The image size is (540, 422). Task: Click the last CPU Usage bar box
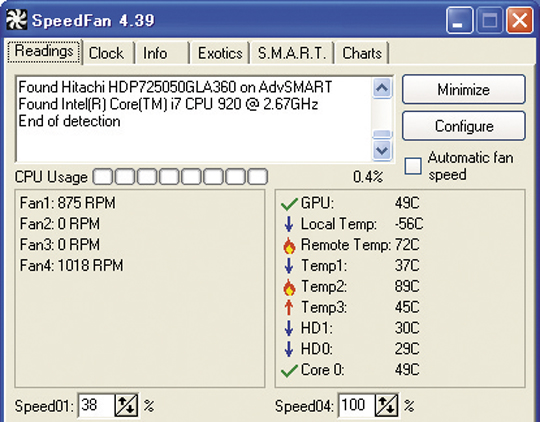pyautogui.click(x=258, y=176)
